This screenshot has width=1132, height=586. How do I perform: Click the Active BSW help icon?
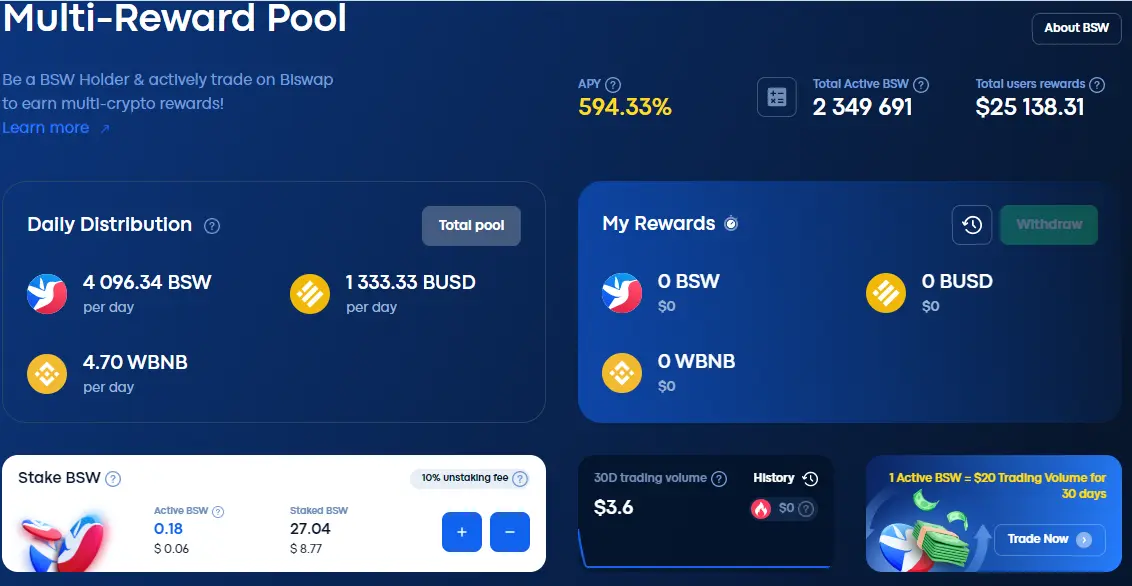[x=217, y=512]
